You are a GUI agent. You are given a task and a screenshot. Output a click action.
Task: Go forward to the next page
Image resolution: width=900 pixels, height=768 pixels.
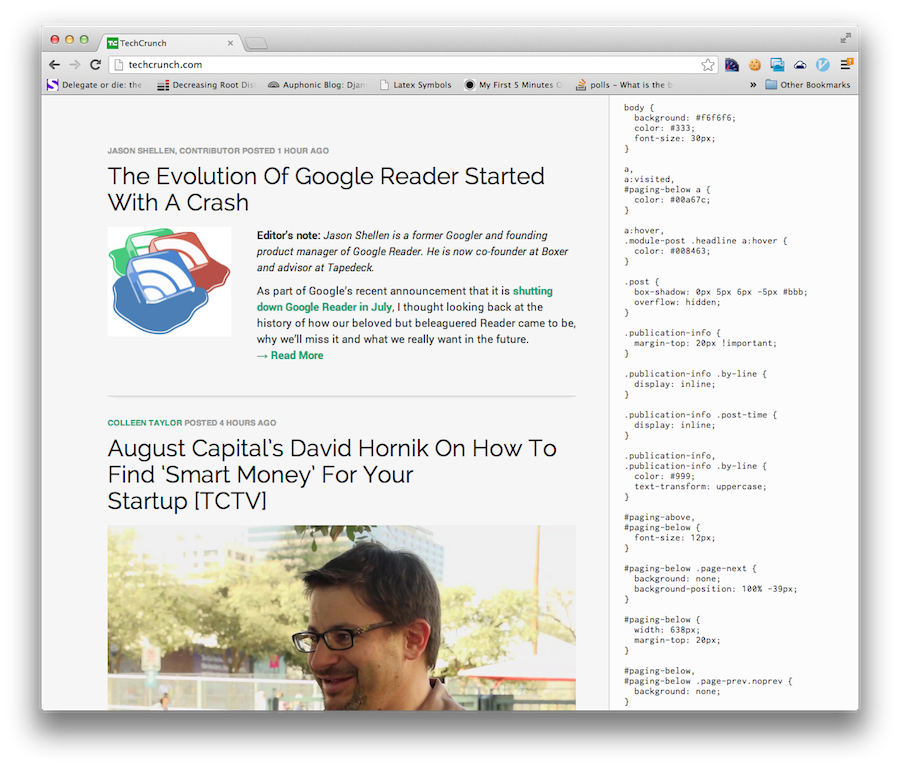(75, 65)
